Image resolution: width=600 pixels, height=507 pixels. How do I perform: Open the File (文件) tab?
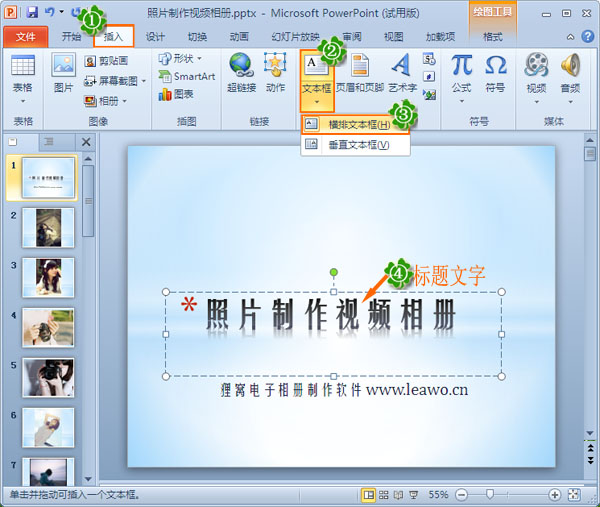pos(26,37)
